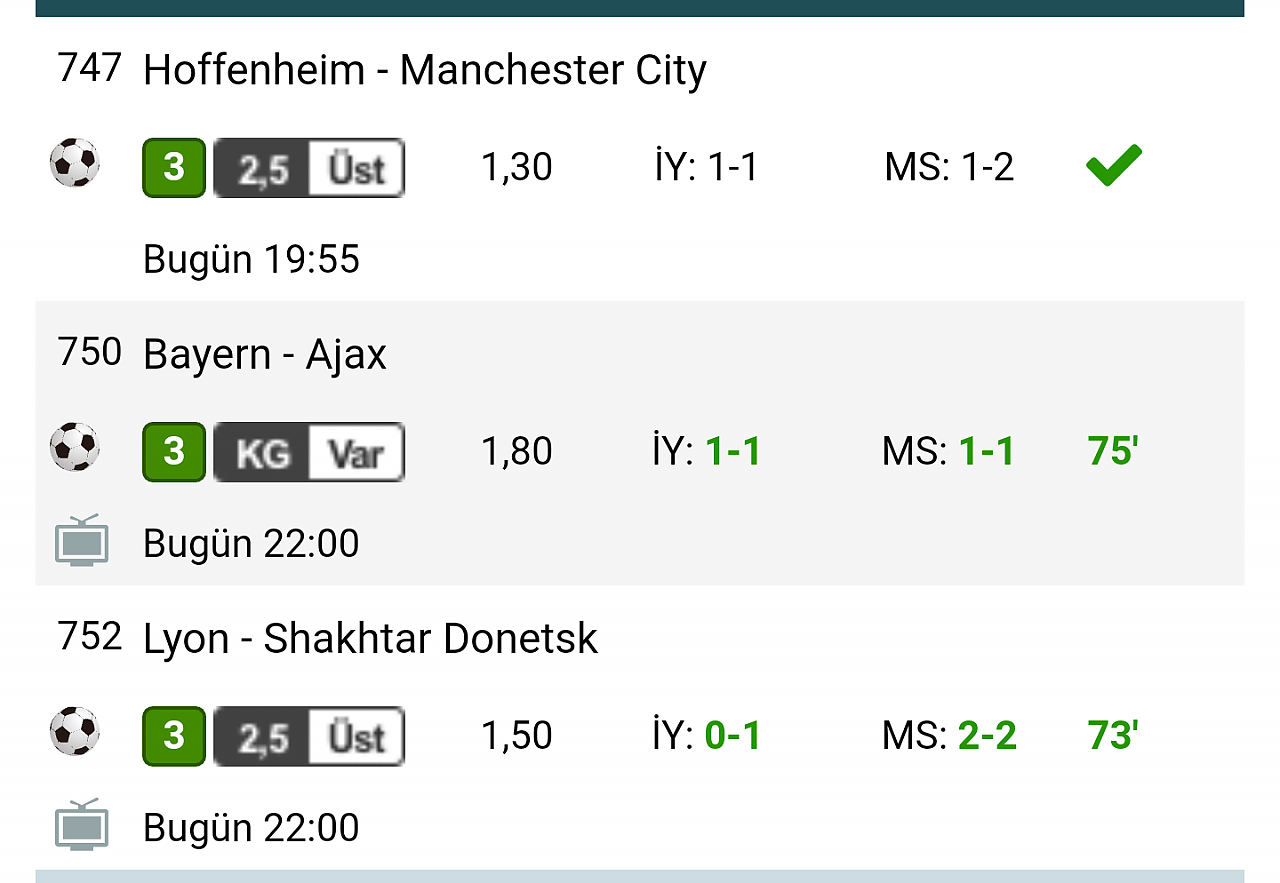
Task: Click match code 750
Action: (90, 352)
